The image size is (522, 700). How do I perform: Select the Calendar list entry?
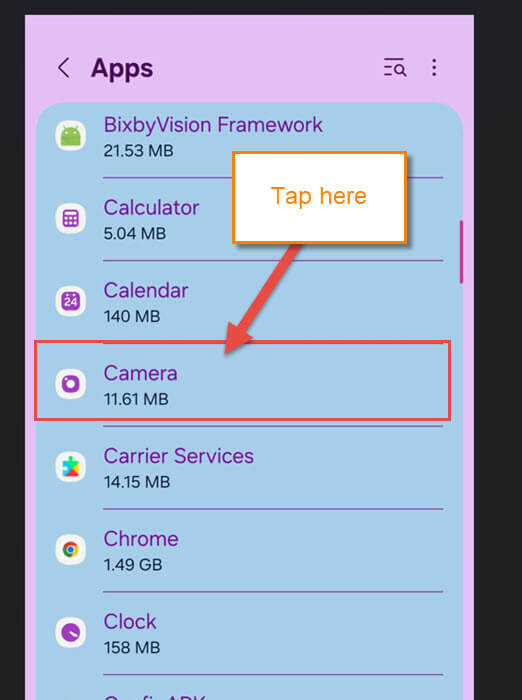[249, 302]
